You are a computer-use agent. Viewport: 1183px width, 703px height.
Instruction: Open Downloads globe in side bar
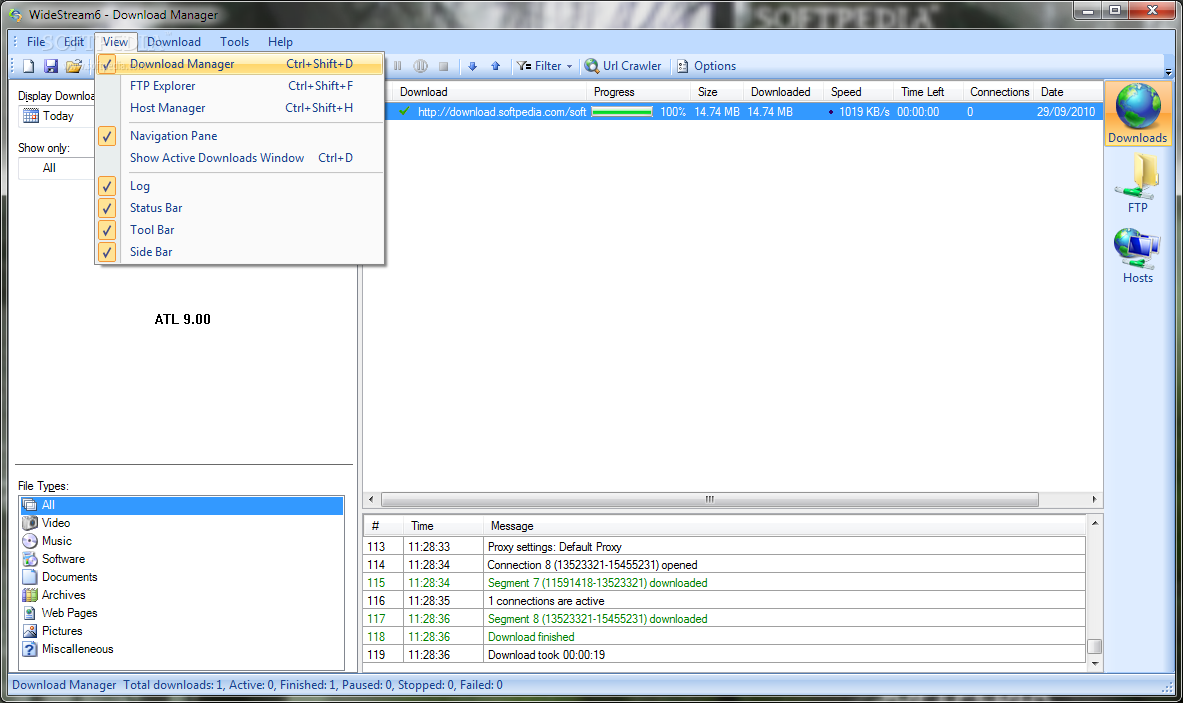[1138, 113]
